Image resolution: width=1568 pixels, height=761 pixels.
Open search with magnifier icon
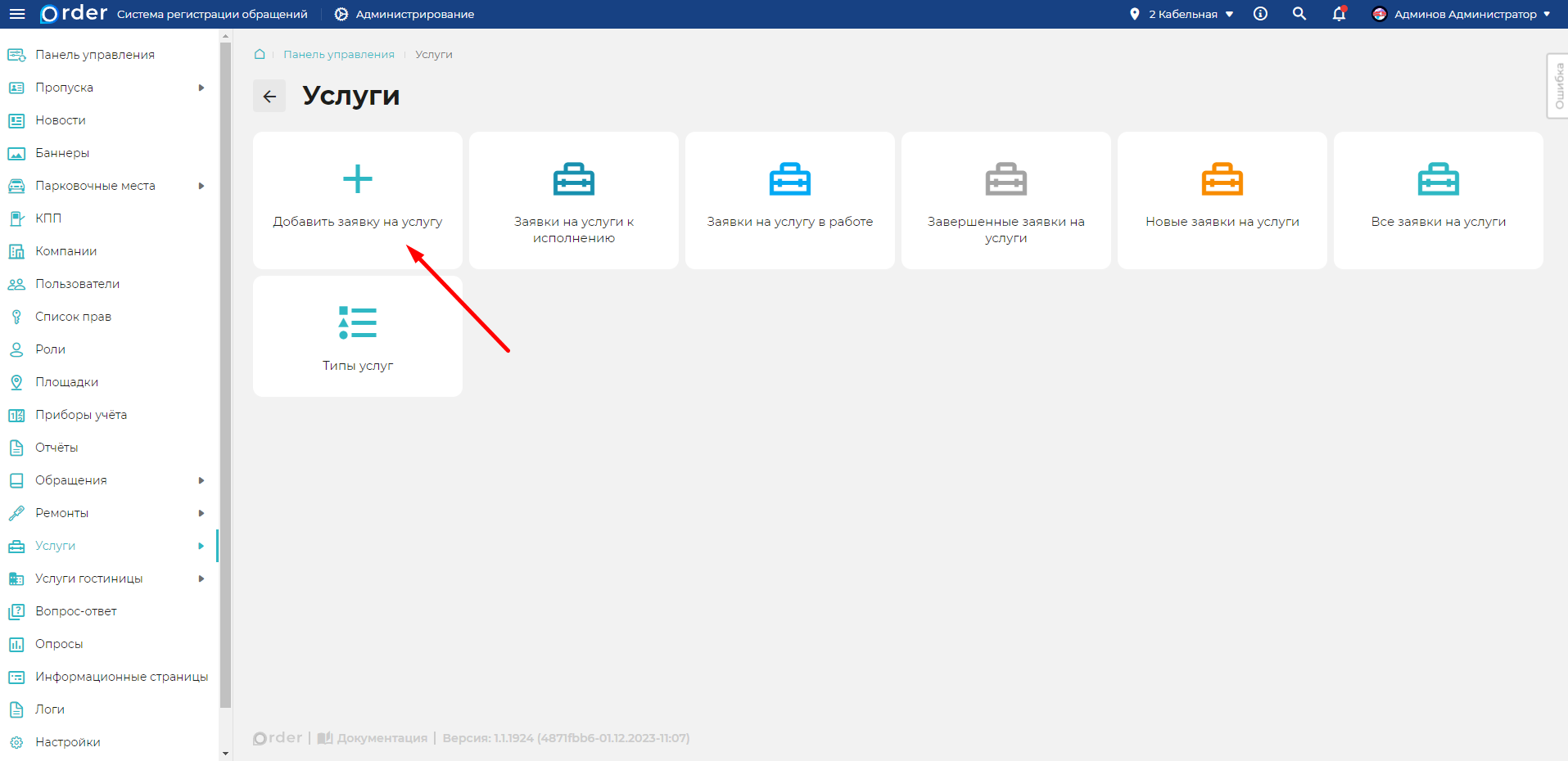(1299, 14)
